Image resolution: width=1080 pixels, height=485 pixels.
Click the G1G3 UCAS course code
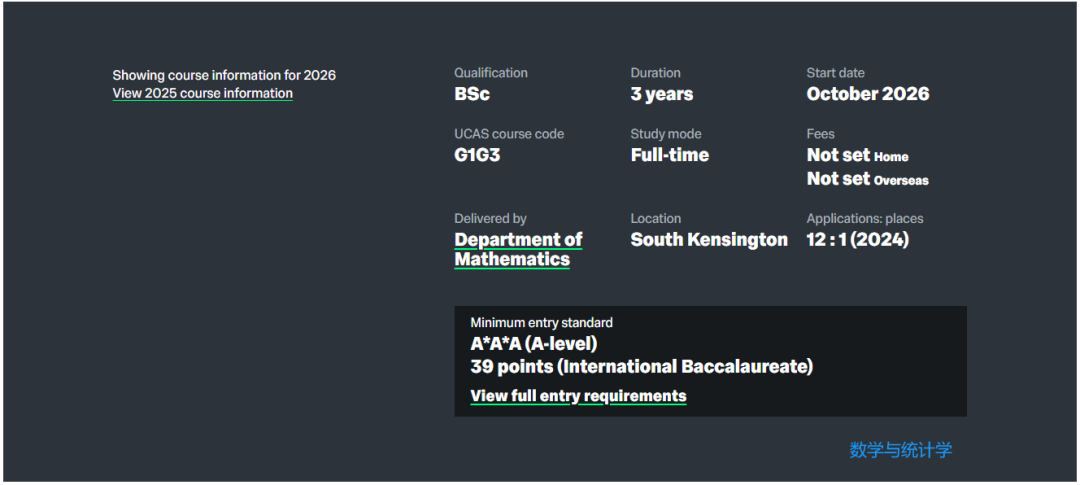click(x=477, y=155)
